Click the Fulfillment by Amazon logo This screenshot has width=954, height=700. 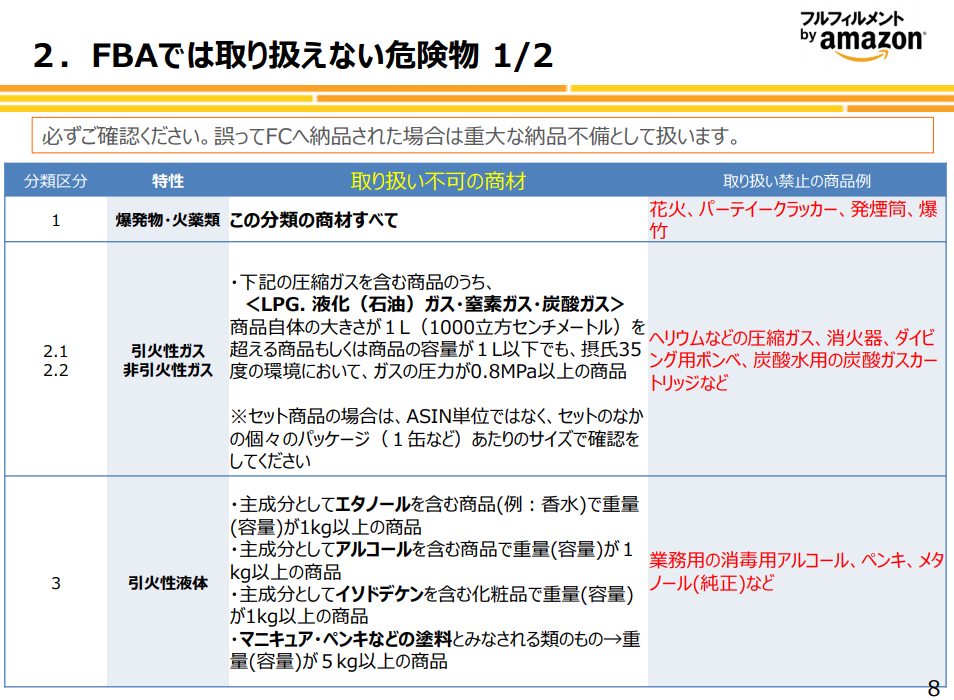[861, 37]
